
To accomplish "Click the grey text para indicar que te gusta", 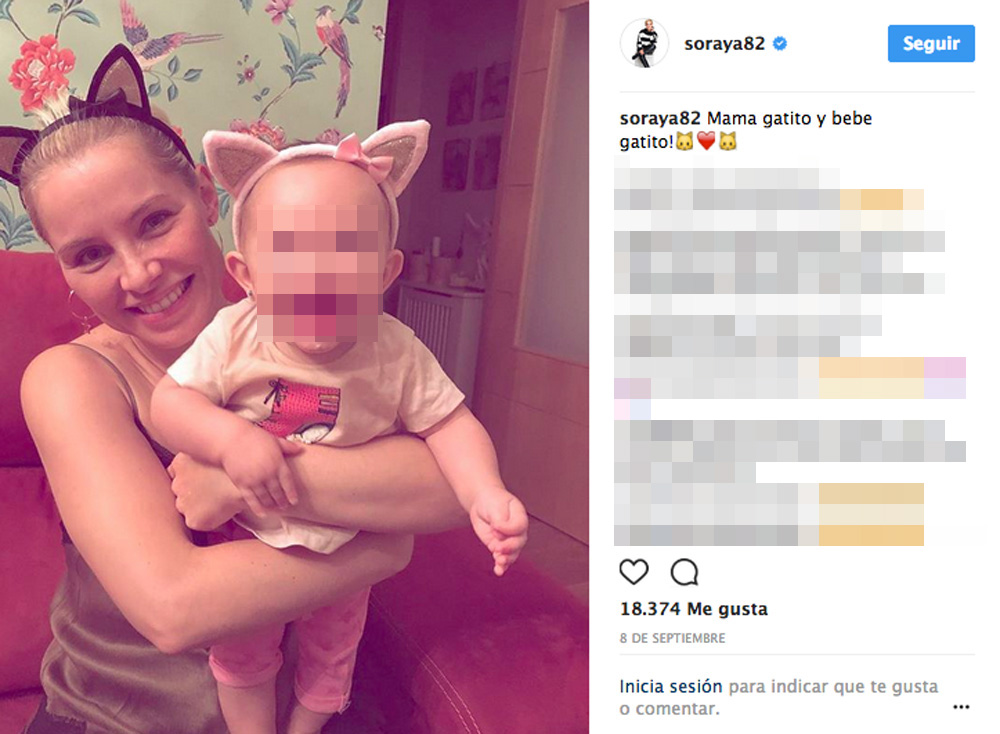I will pos(834,687).
